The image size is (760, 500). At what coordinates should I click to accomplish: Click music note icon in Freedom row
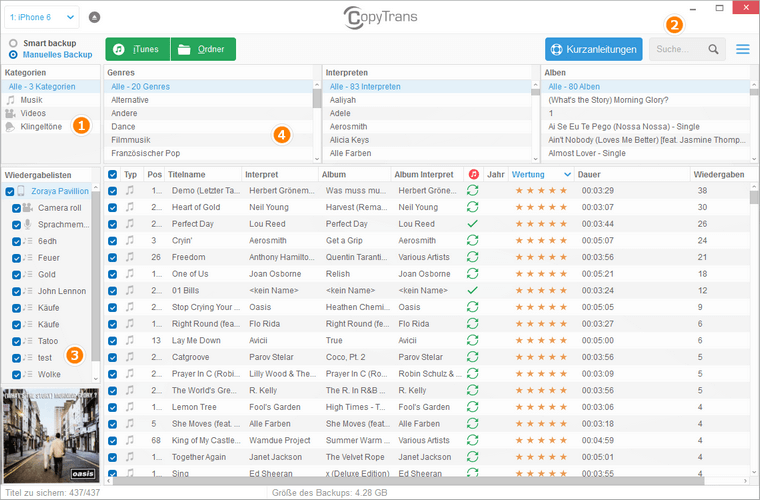coord(130,257)
